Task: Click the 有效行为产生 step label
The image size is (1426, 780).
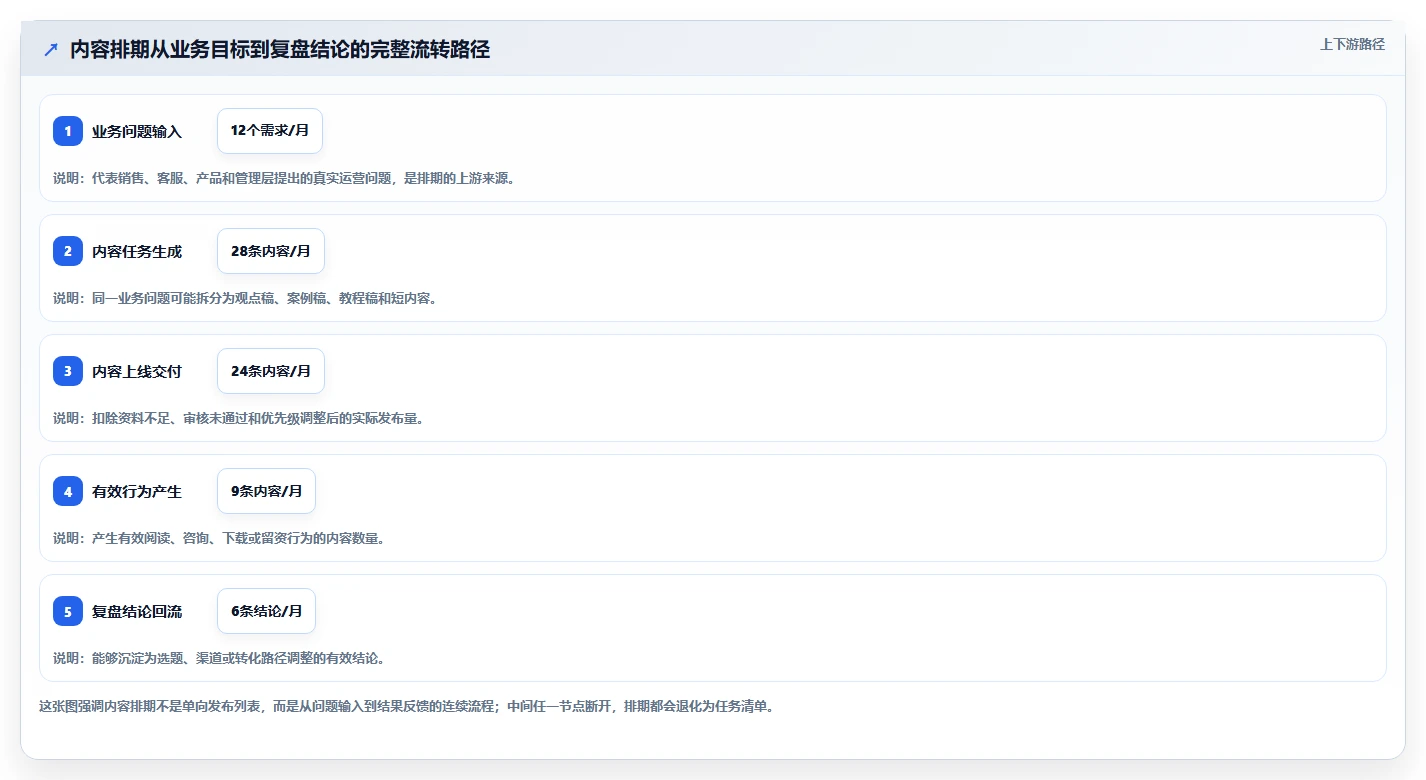Action: coord(137,491)
